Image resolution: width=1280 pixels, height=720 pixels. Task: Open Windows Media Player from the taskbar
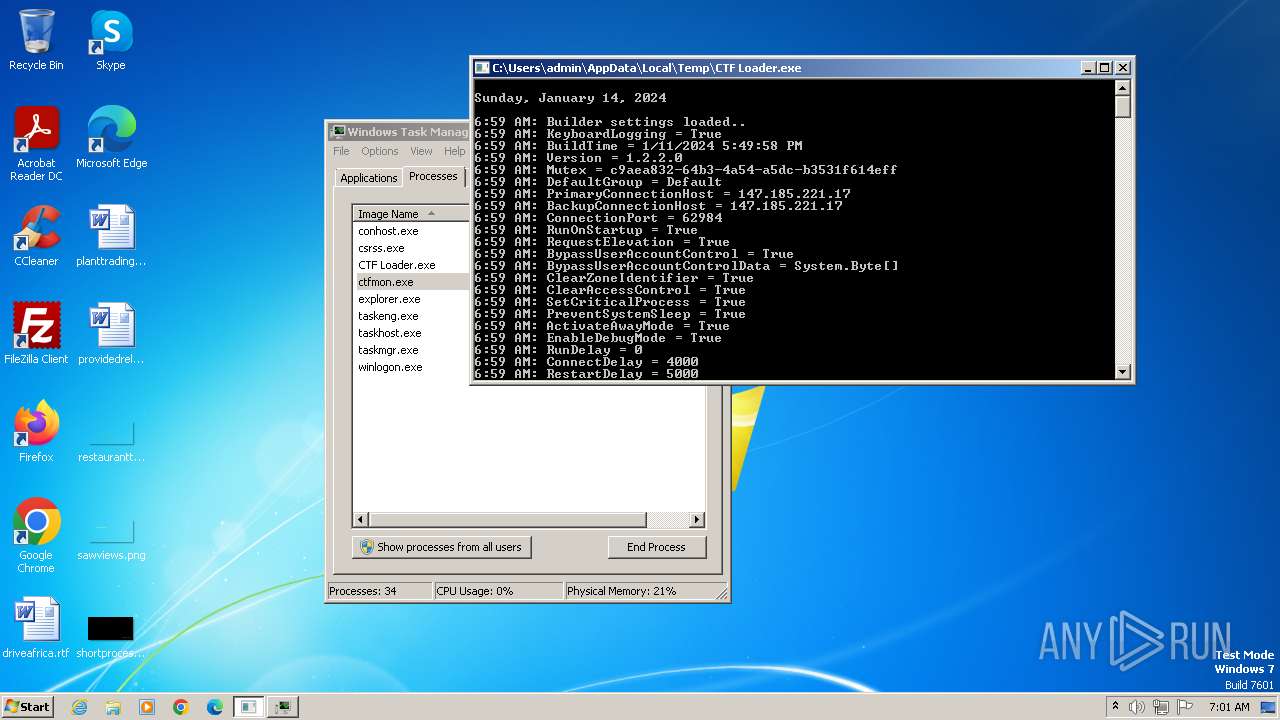(147, 707)
